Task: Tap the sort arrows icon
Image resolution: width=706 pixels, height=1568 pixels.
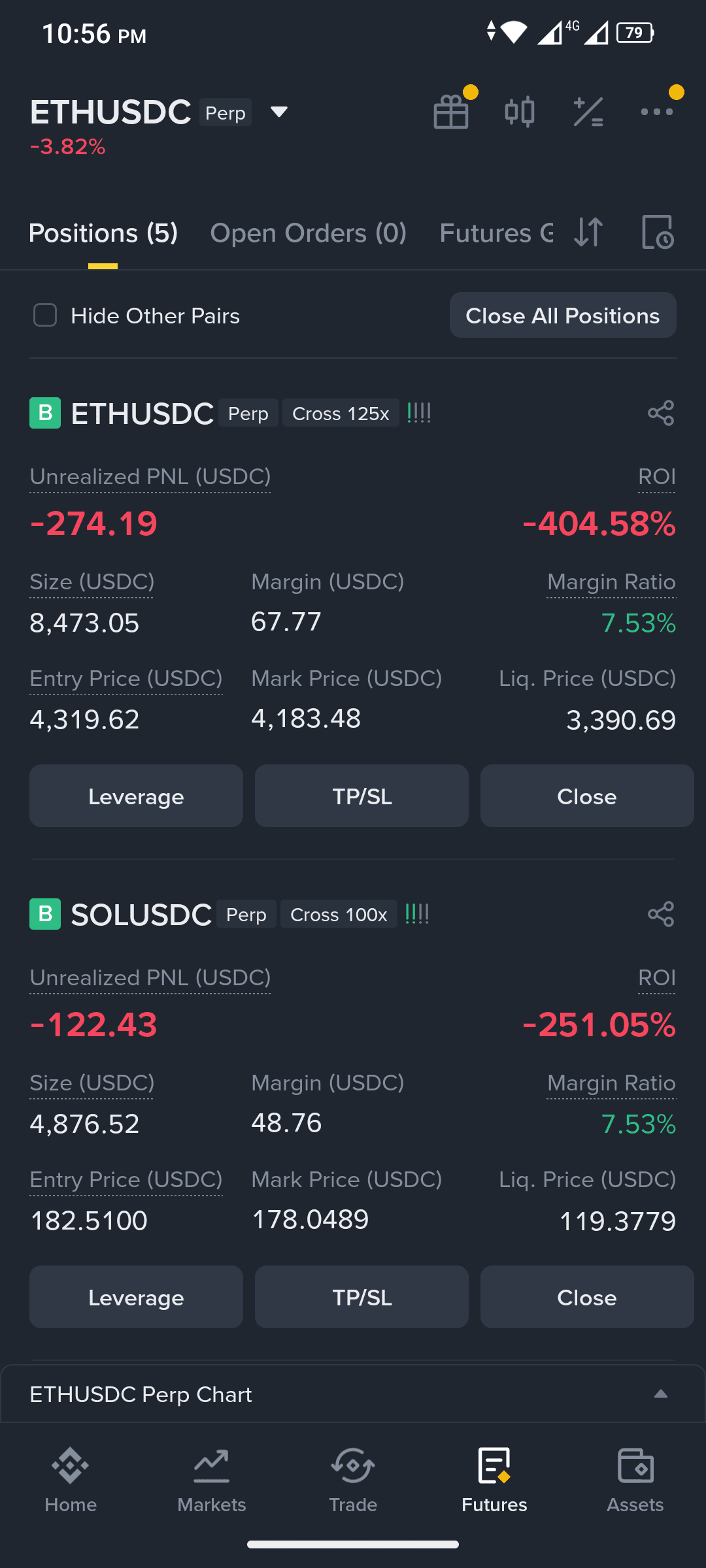Action: 588,233
